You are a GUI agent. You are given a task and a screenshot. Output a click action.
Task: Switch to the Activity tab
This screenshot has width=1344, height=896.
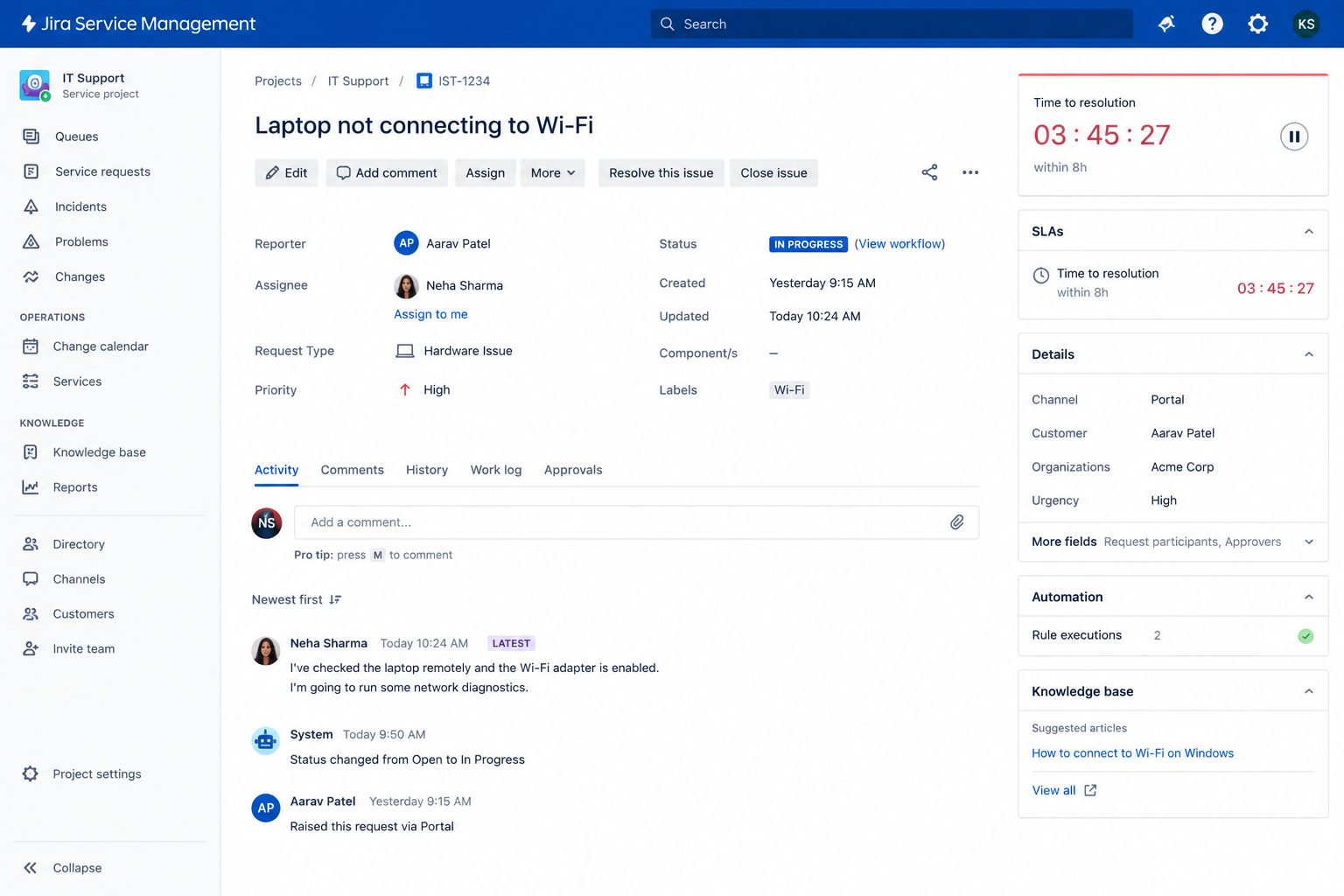(x=276, y=470)
